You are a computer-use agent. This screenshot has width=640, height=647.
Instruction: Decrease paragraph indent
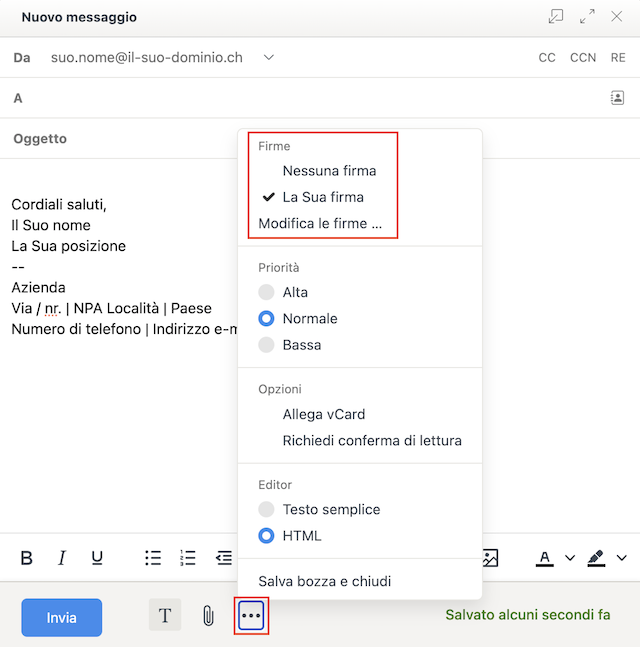click(x=224, y=558)
